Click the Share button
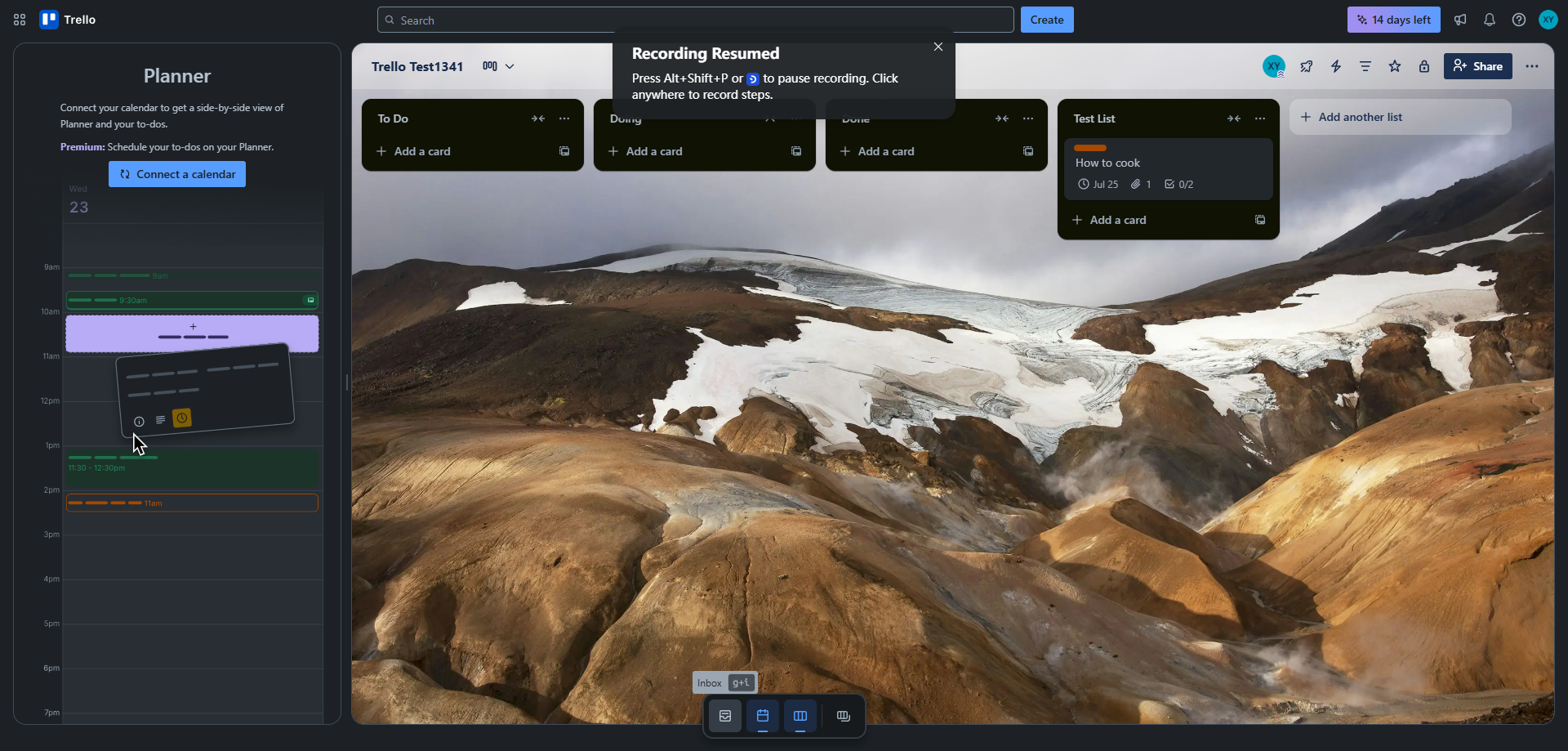The width and height of the screenshot is (1568, 751). 1478,66
